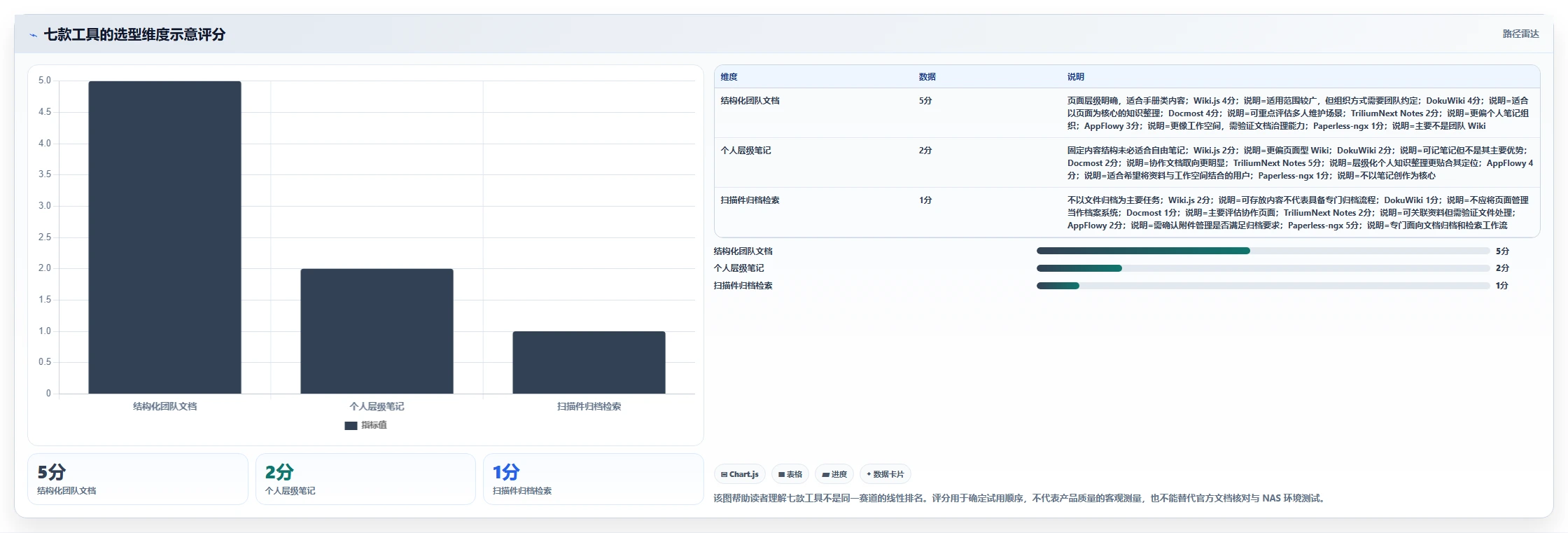The image size is (1568, 533).
Task: Click the 路径雷达 label at top right
Action: point(1520,34)
